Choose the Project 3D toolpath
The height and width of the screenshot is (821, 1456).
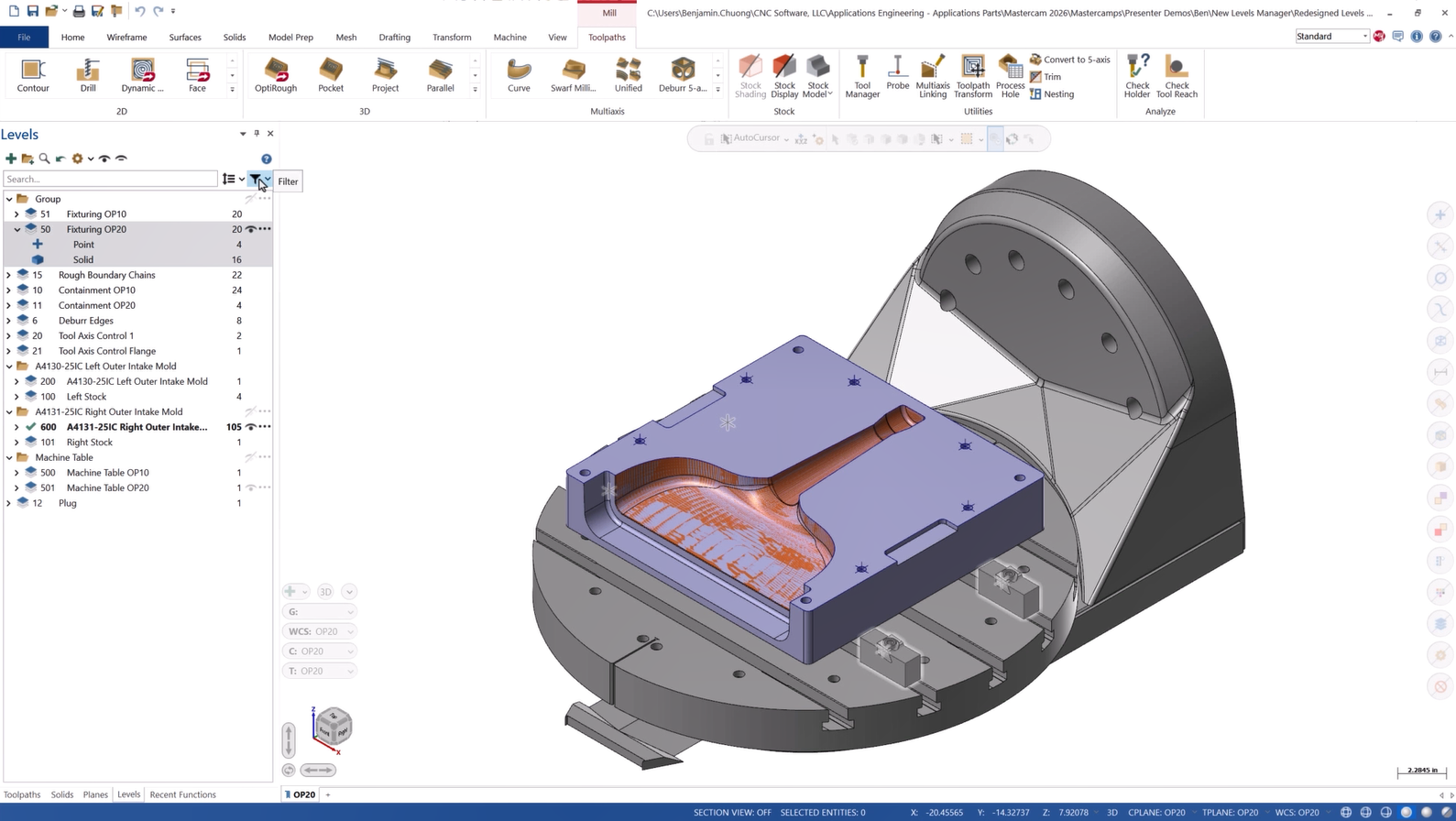(x=386, y=75)
